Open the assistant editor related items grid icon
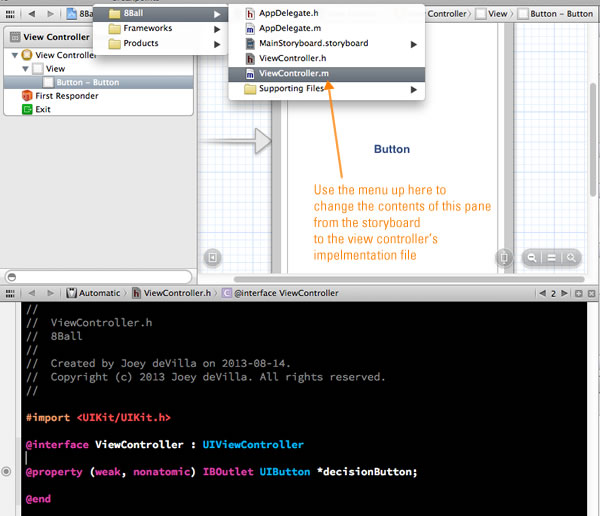Screen dimensions: 600x516 [x=10, y=294]
